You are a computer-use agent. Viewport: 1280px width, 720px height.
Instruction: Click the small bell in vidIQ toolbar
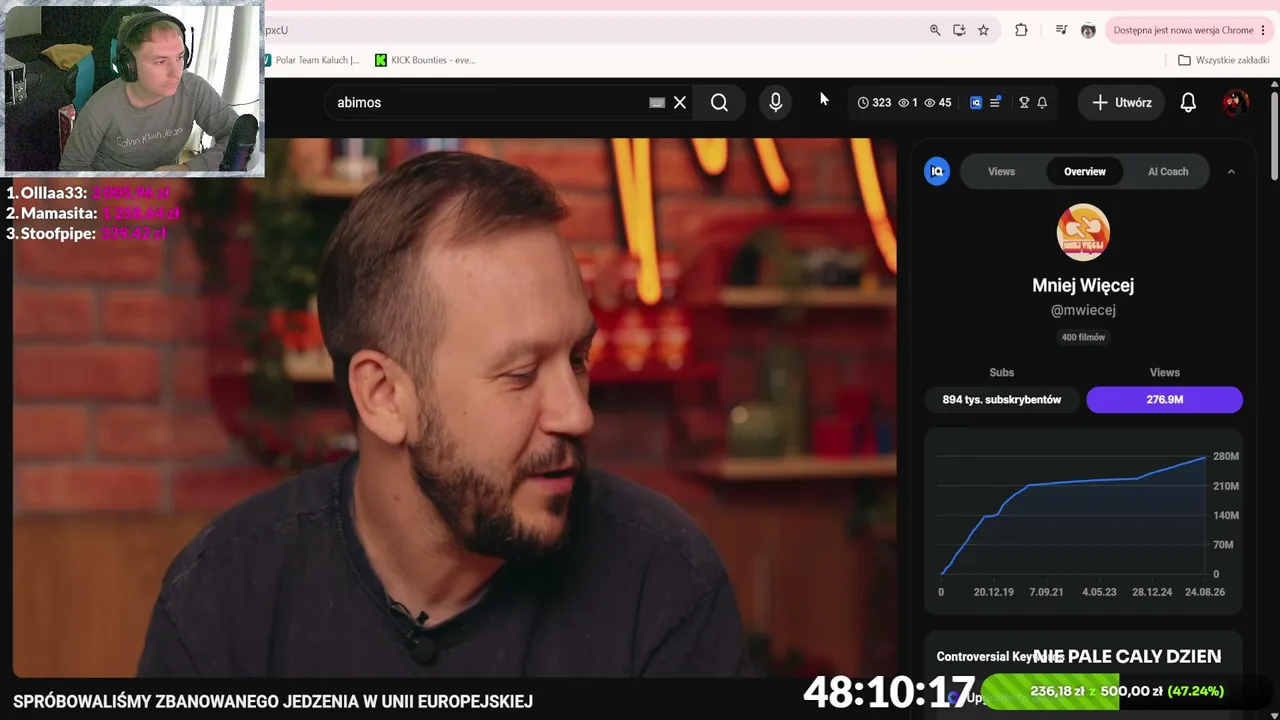[1042, 102]
